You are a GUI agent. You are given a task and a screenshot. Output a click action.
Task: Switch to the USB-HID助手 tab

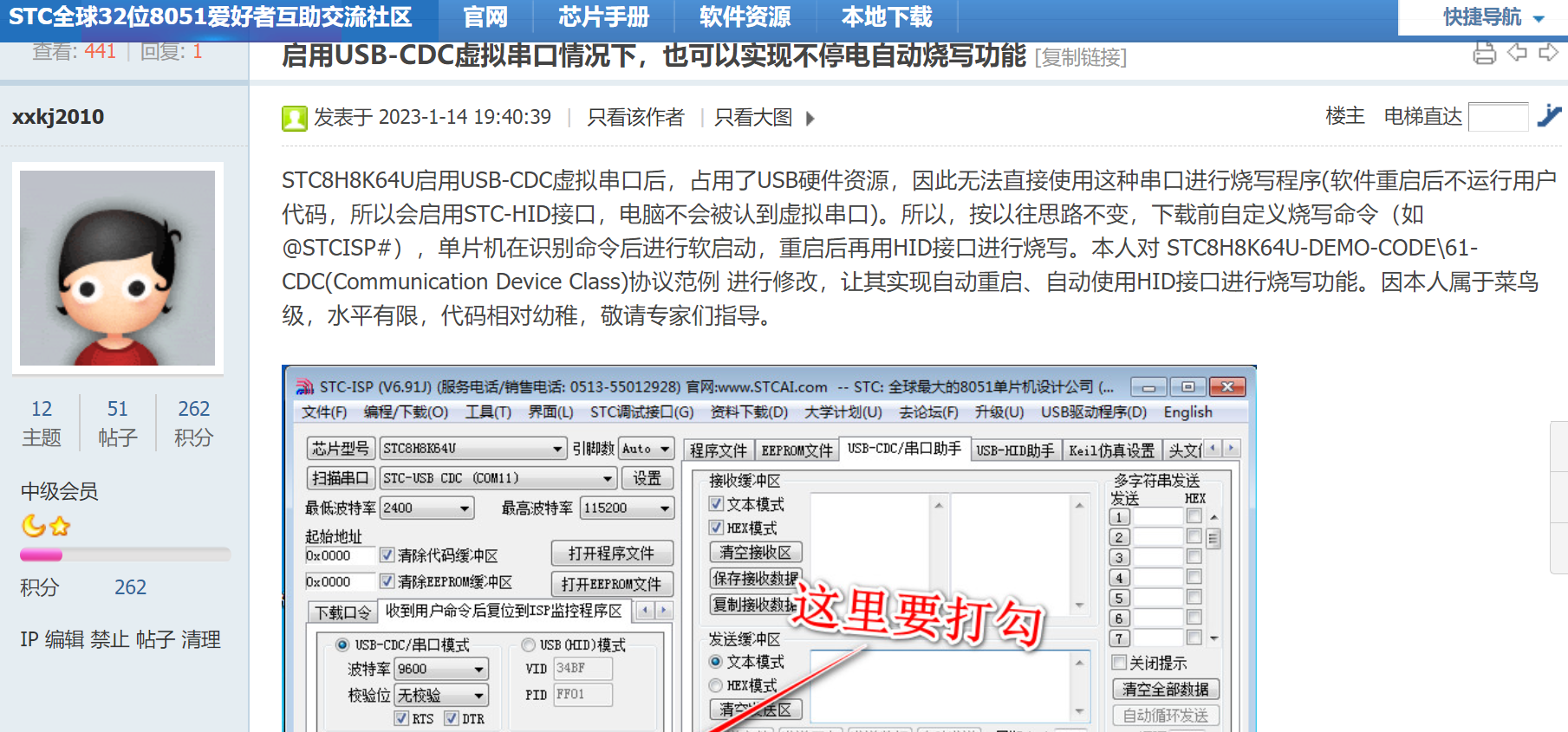point(1015,450)
